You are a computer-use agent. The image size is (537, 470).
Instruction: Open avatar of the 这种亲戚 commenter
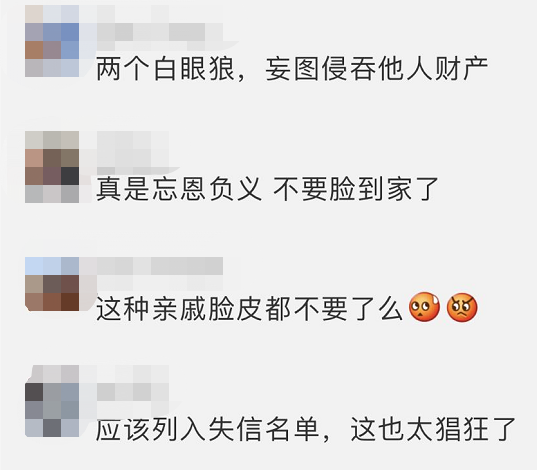52,284
